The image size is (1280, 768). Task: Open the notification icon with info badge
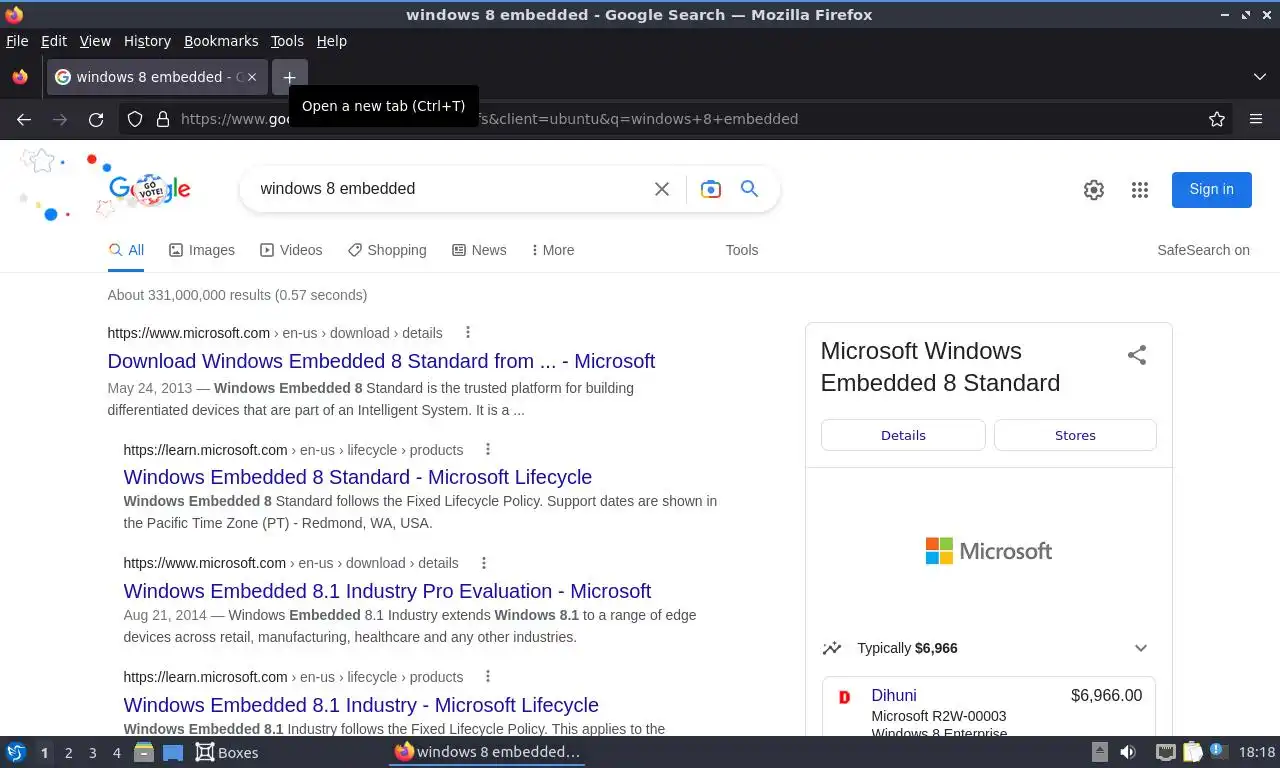coord(1218,751)
